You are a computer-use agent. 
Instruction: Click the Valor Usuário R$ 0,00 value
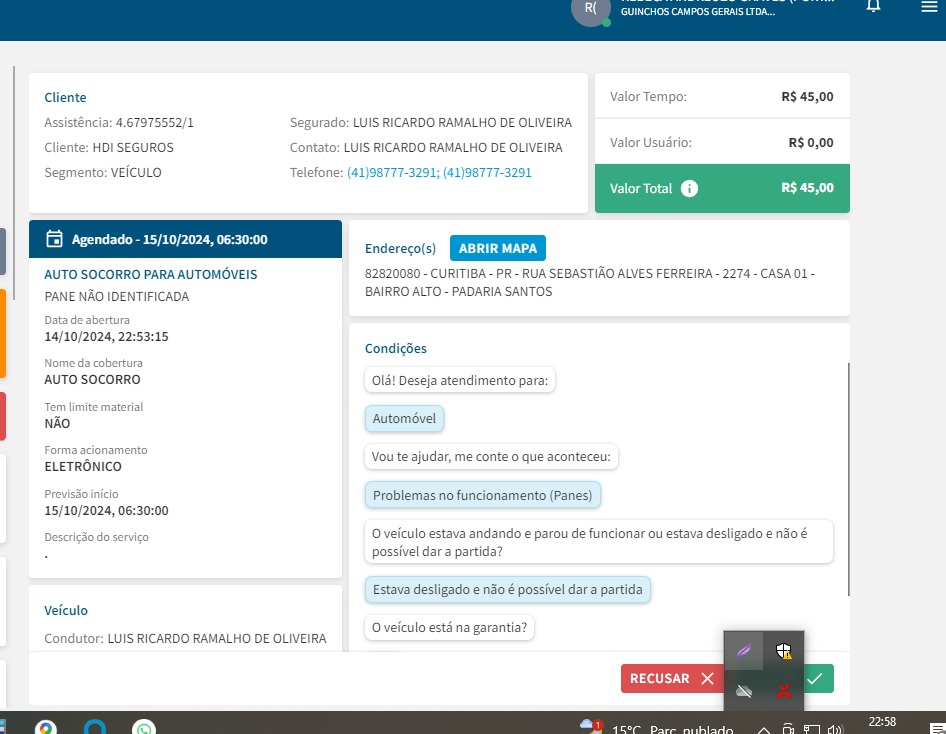point(811,142)
